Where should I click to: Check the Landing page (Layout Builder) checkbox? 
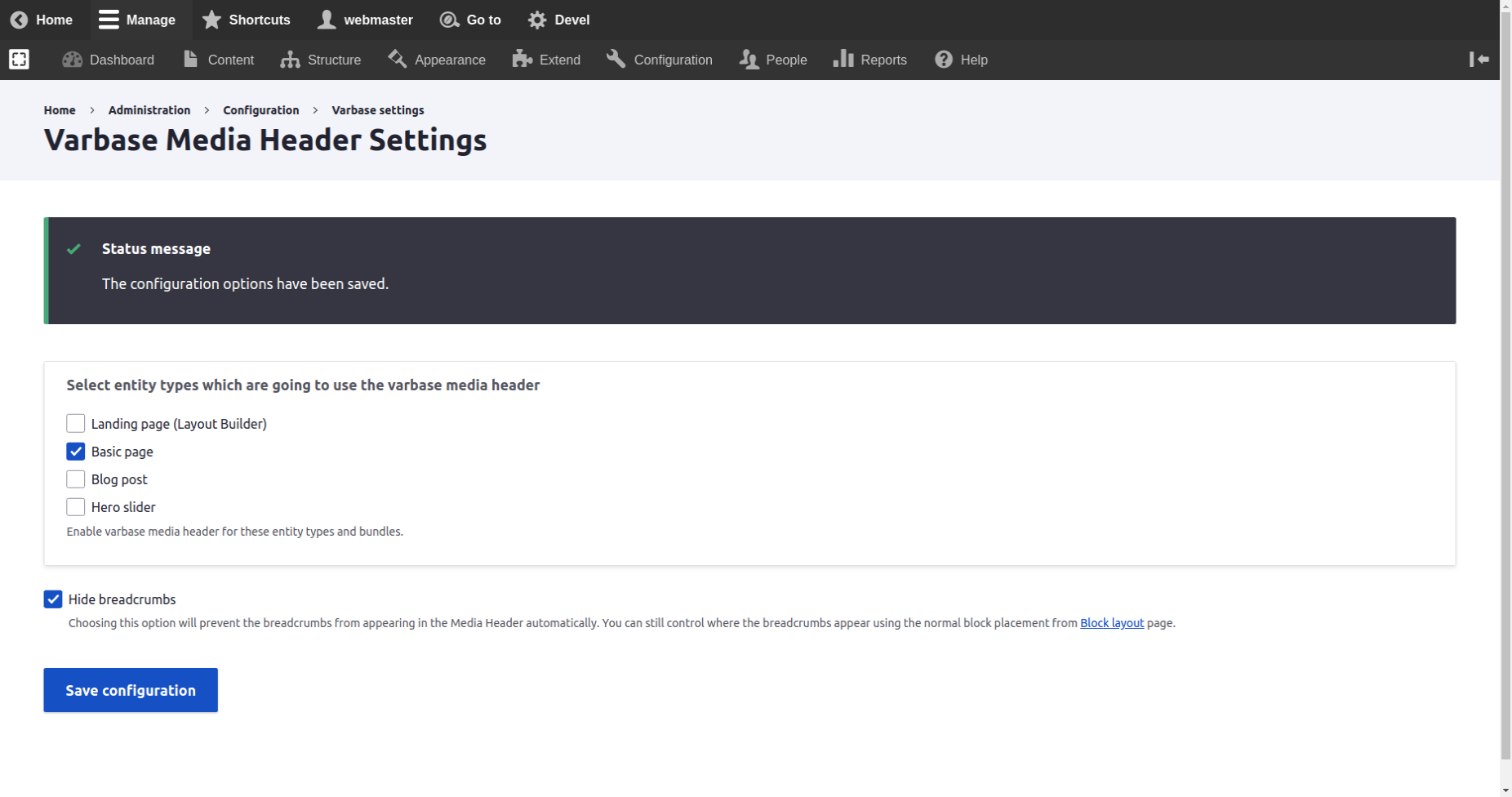[76, 423]
